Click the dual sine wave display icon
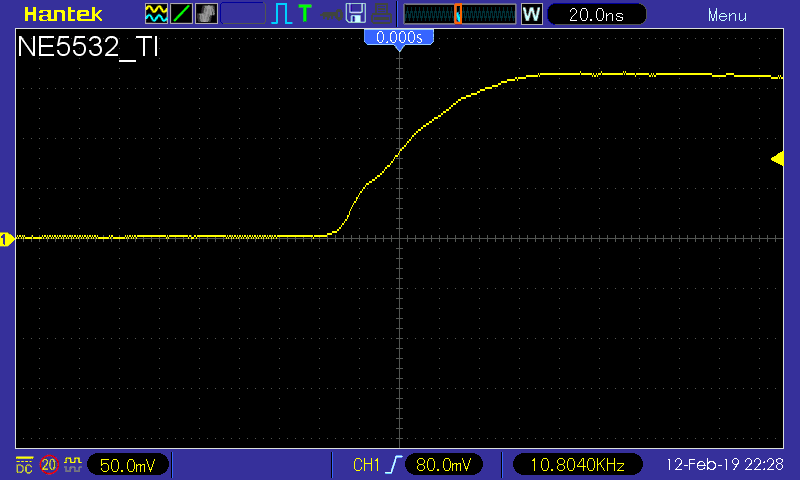Viewport: 800px width, 480px height. click(x=156, y=14)
